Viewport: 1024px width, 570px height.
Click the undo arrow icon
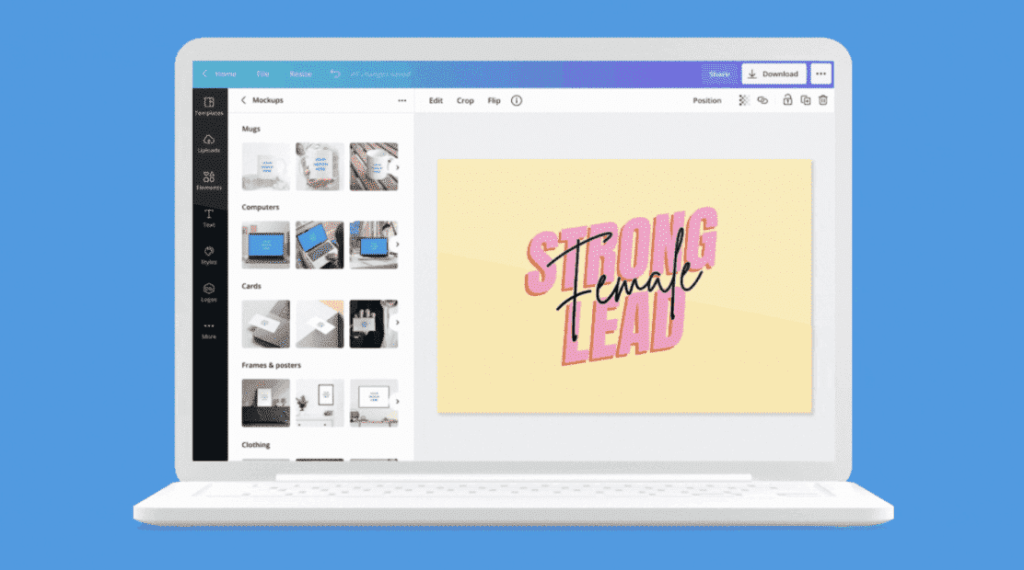(x=335, y=74)
